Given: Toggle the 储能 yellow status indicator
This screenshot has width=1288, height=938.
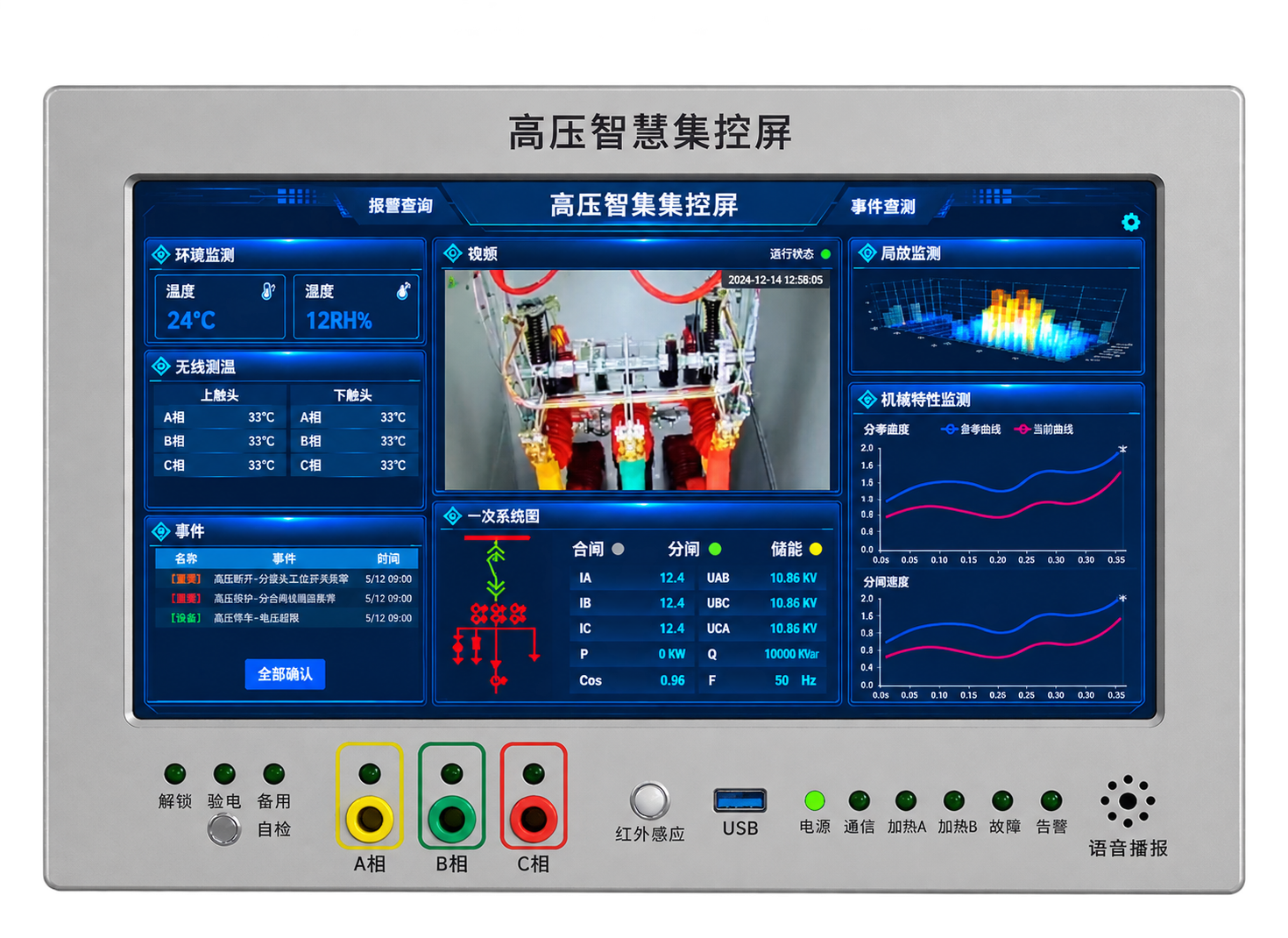Looking at the screenshot, I should coord(816,549).
